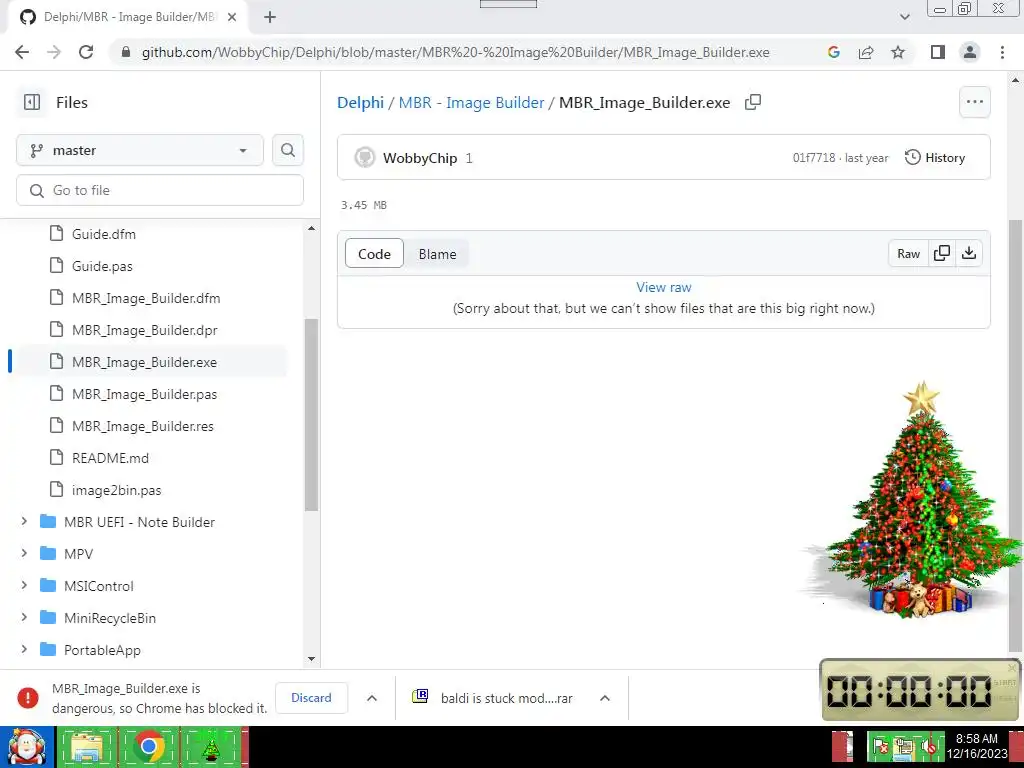Search files with the magnifier button

pyautogui.click(x=288, y=150)
